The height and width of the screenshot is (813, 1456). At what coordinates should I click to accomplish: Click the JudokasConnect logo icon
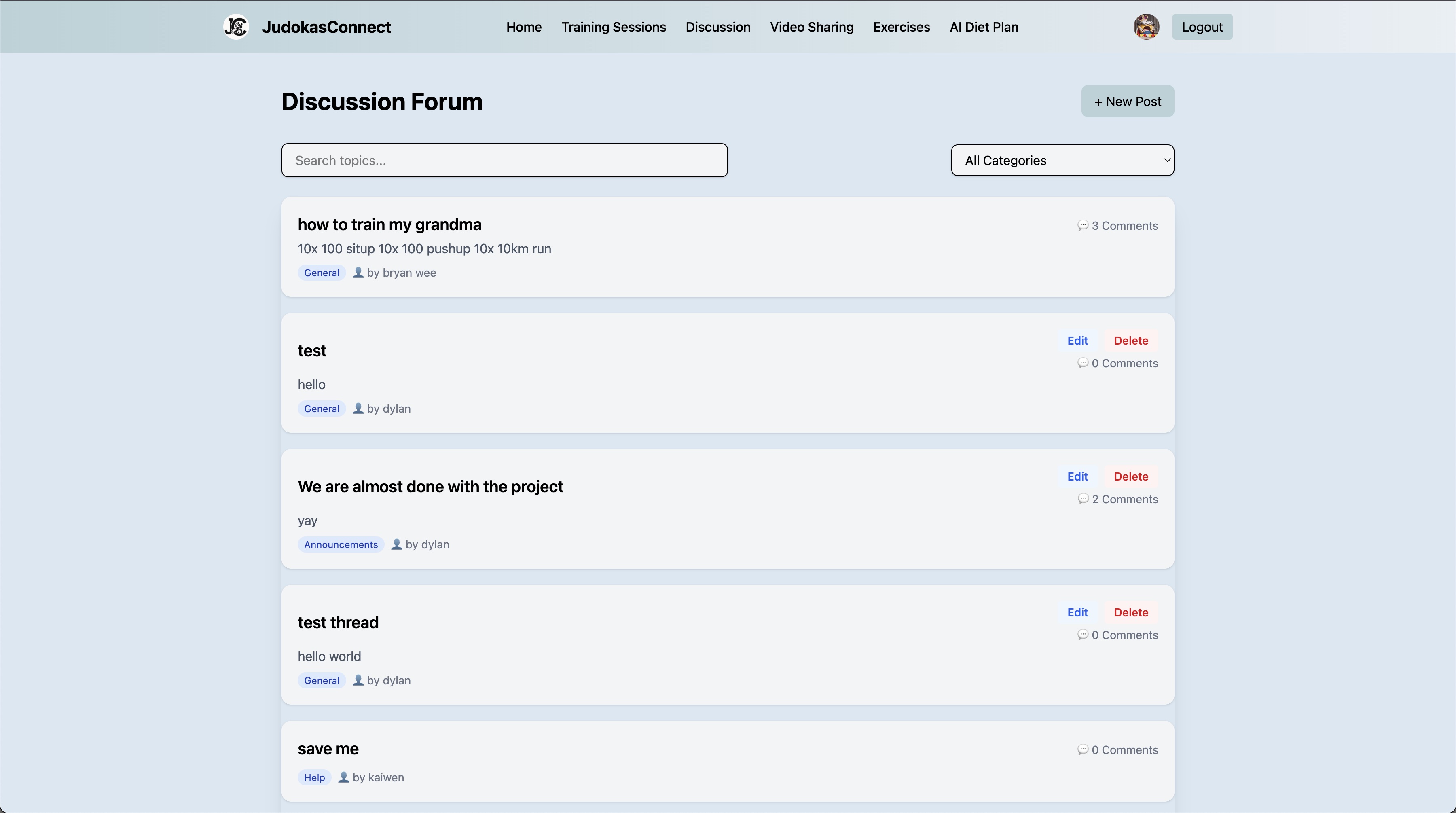click(236, 27)
